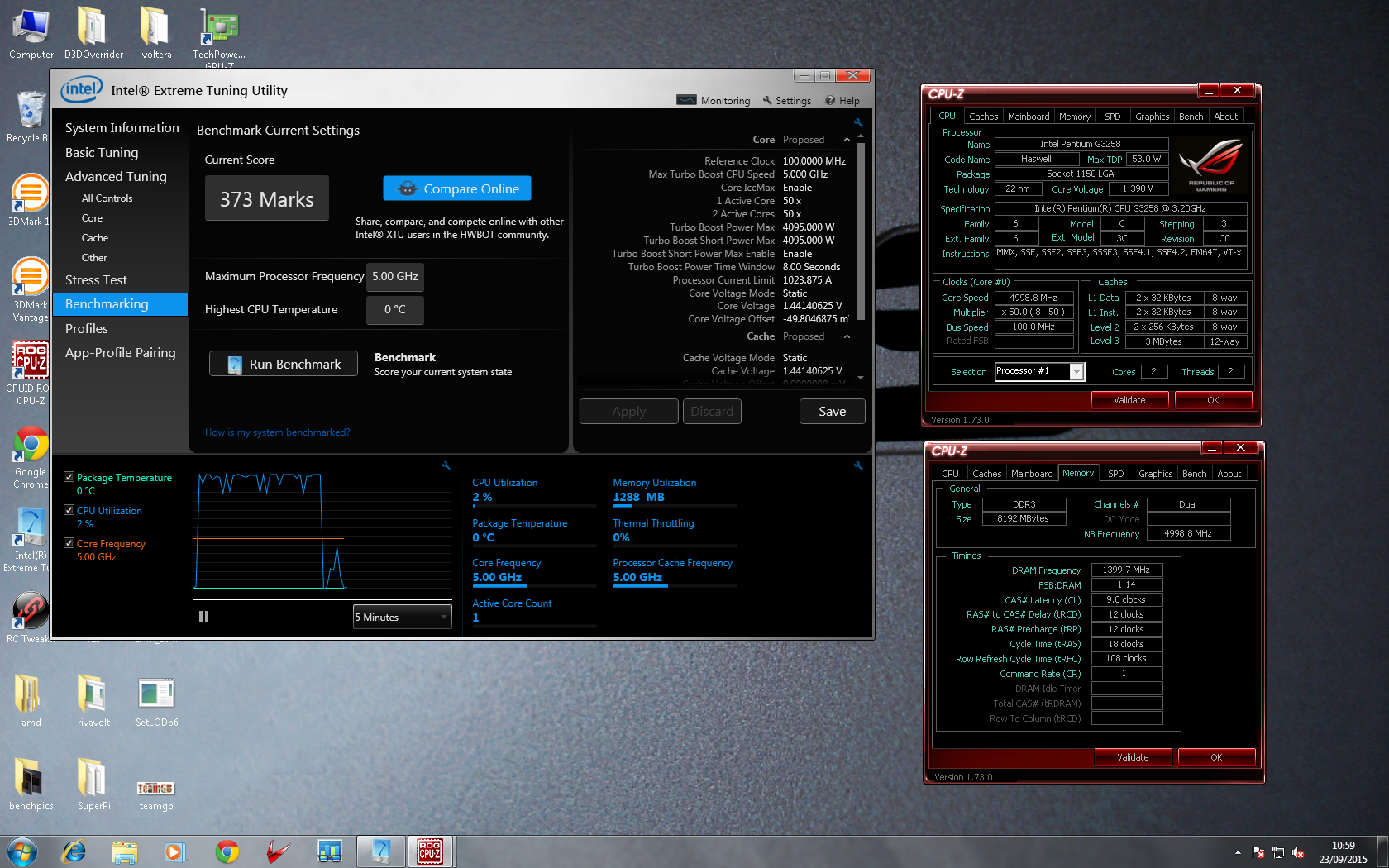Collapse the Cache settings section
The height and width of the screenshot is (868, 1389).
click(x=847, y=336)
